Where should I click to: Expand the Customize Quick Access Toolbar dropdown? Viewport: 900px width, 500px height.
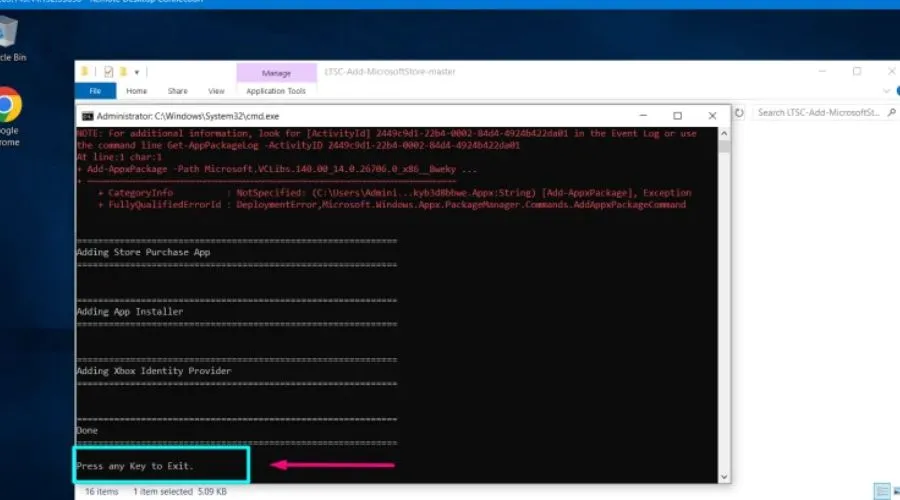coord(136,72)
